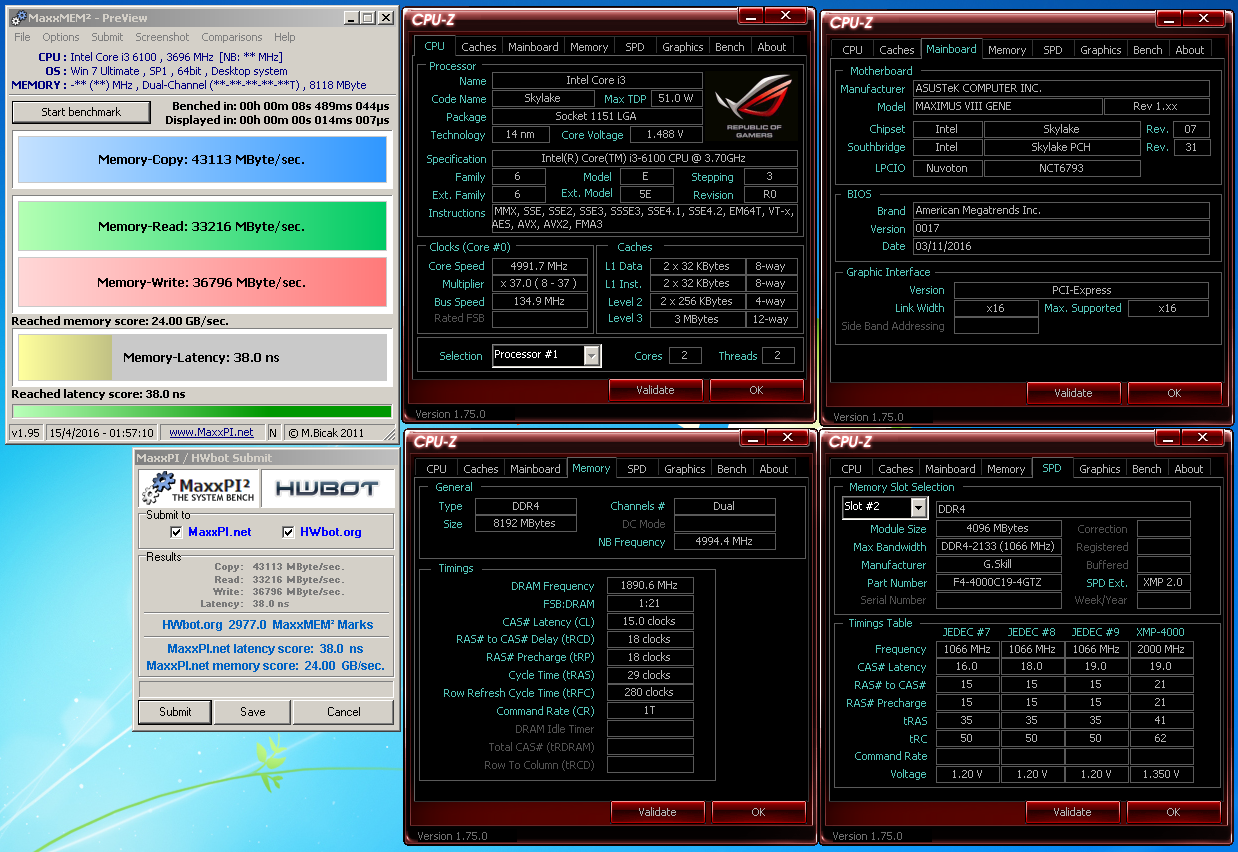Click Submit button in HWbot Submit dialog

[175, 712]
